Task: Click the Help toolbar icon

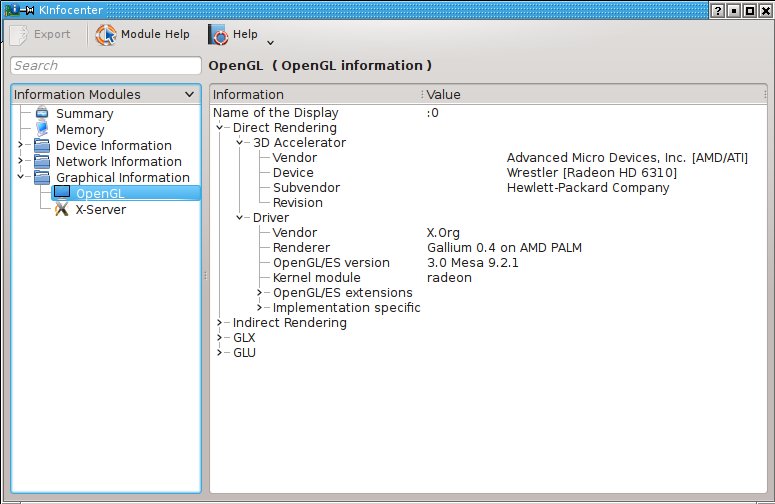Action: pyautogui.click(x=218, y=35)
